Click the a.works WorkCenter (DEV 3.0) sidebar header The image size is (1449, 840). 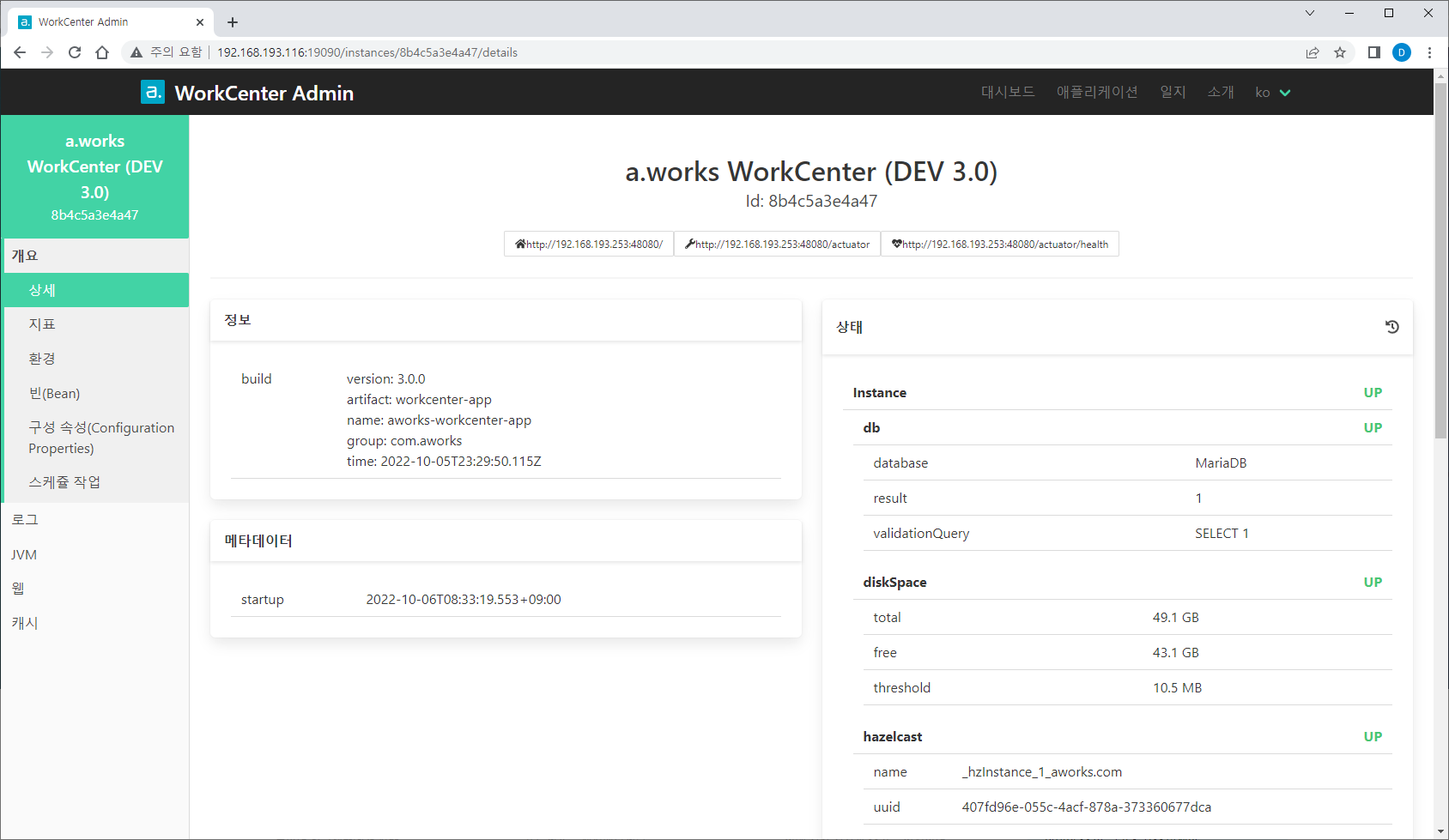coord(95,177)
